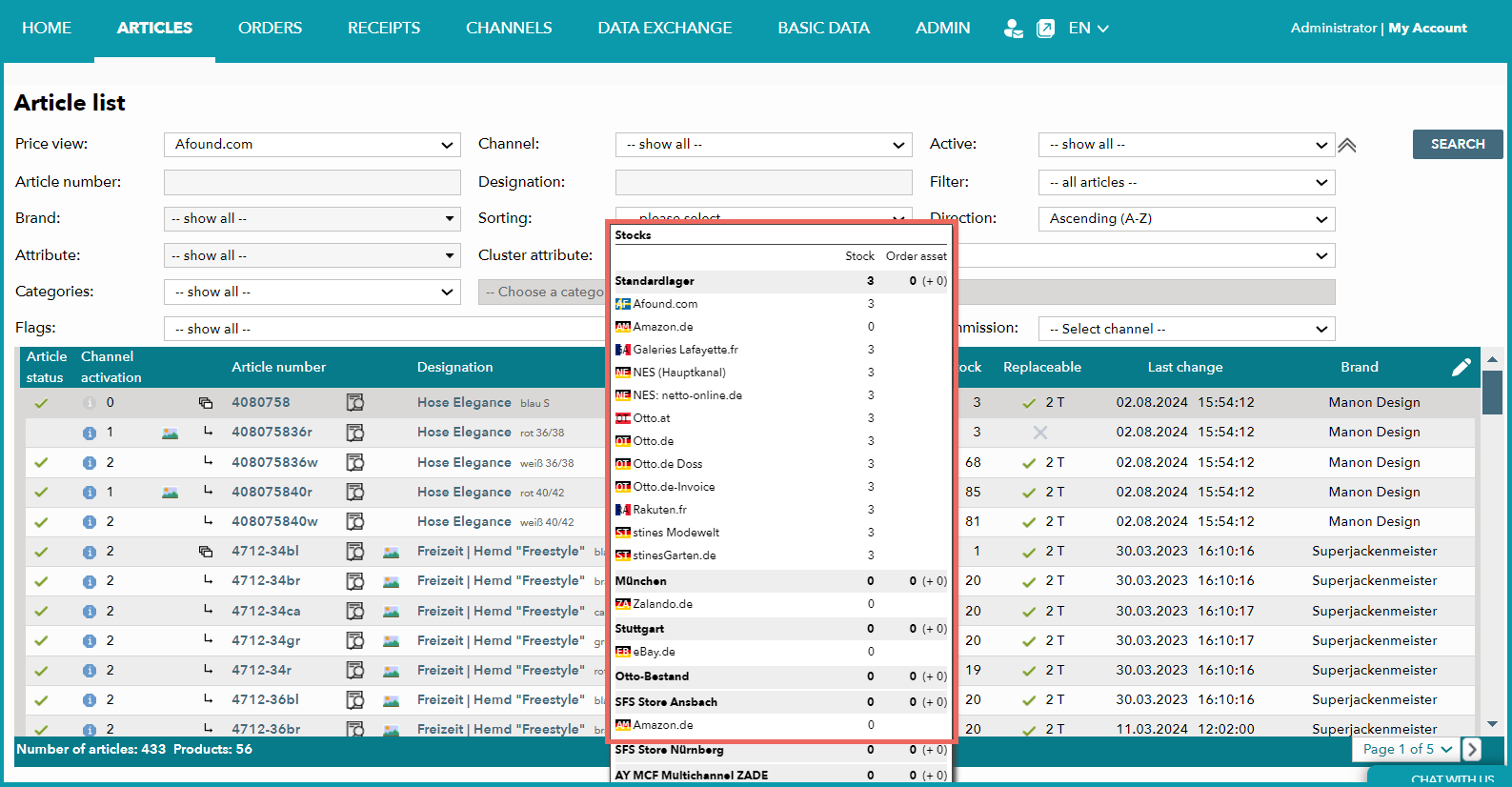This screenshot has width=1512, height=787.
Task: Open stock details icon for article 4080758
Action: [x=355, y=402]
